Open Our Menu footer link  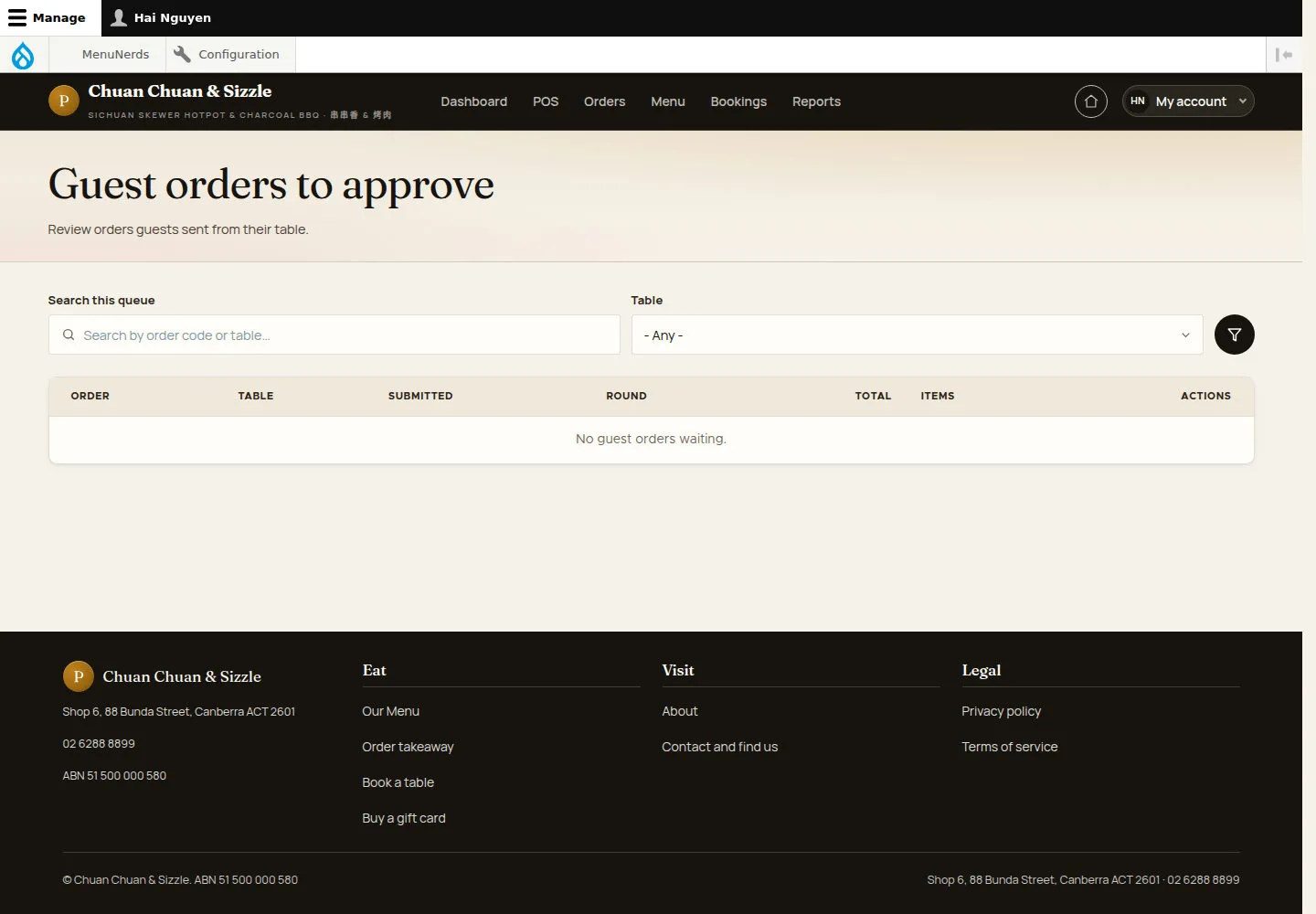tap(390, 711)
